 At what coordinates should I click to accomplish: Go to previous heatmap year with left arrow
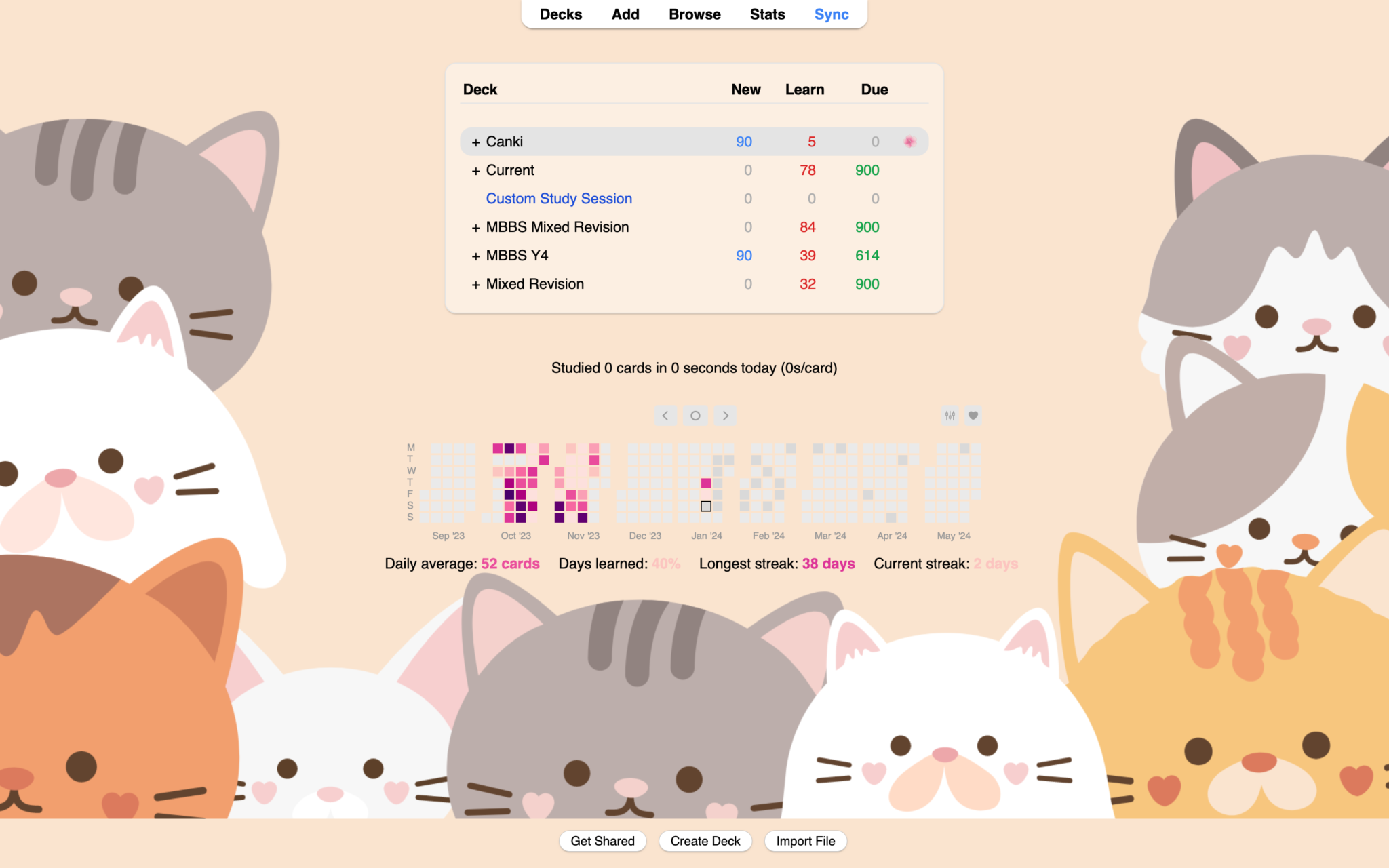point(665,416)
